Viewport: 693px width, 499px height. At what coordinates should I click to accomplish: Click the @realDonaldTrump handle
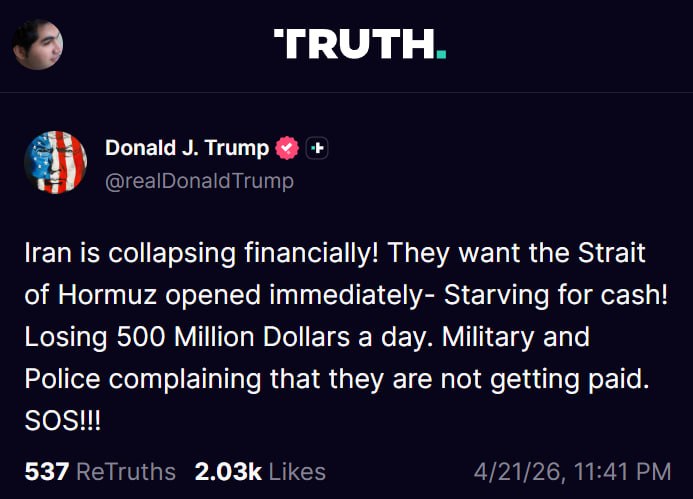coord(199,180)
